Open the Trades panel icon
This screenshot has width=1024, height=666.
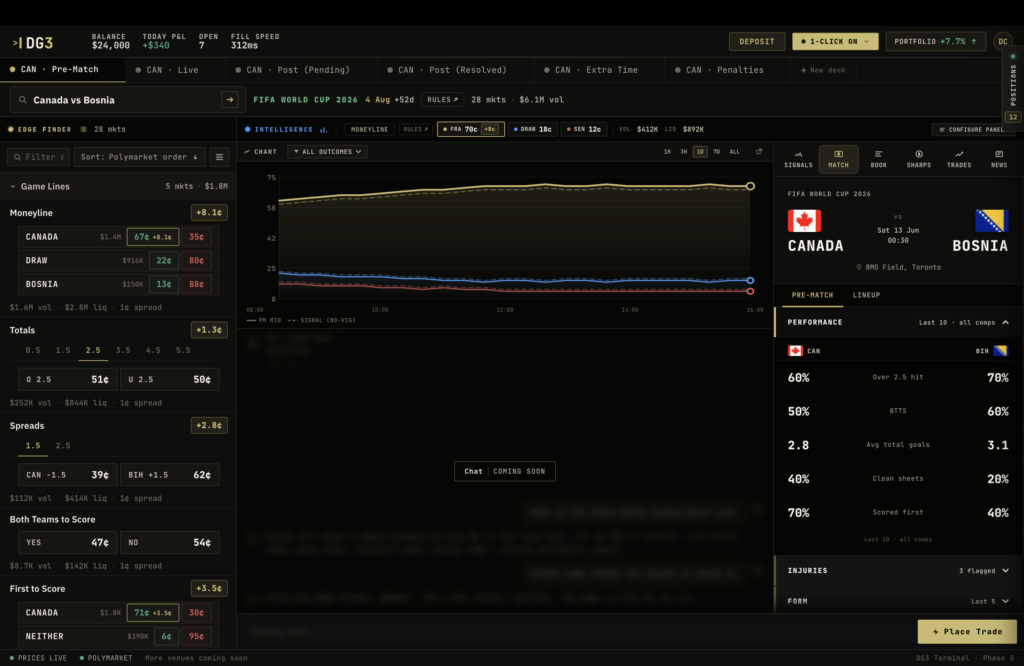pos(959,159)
